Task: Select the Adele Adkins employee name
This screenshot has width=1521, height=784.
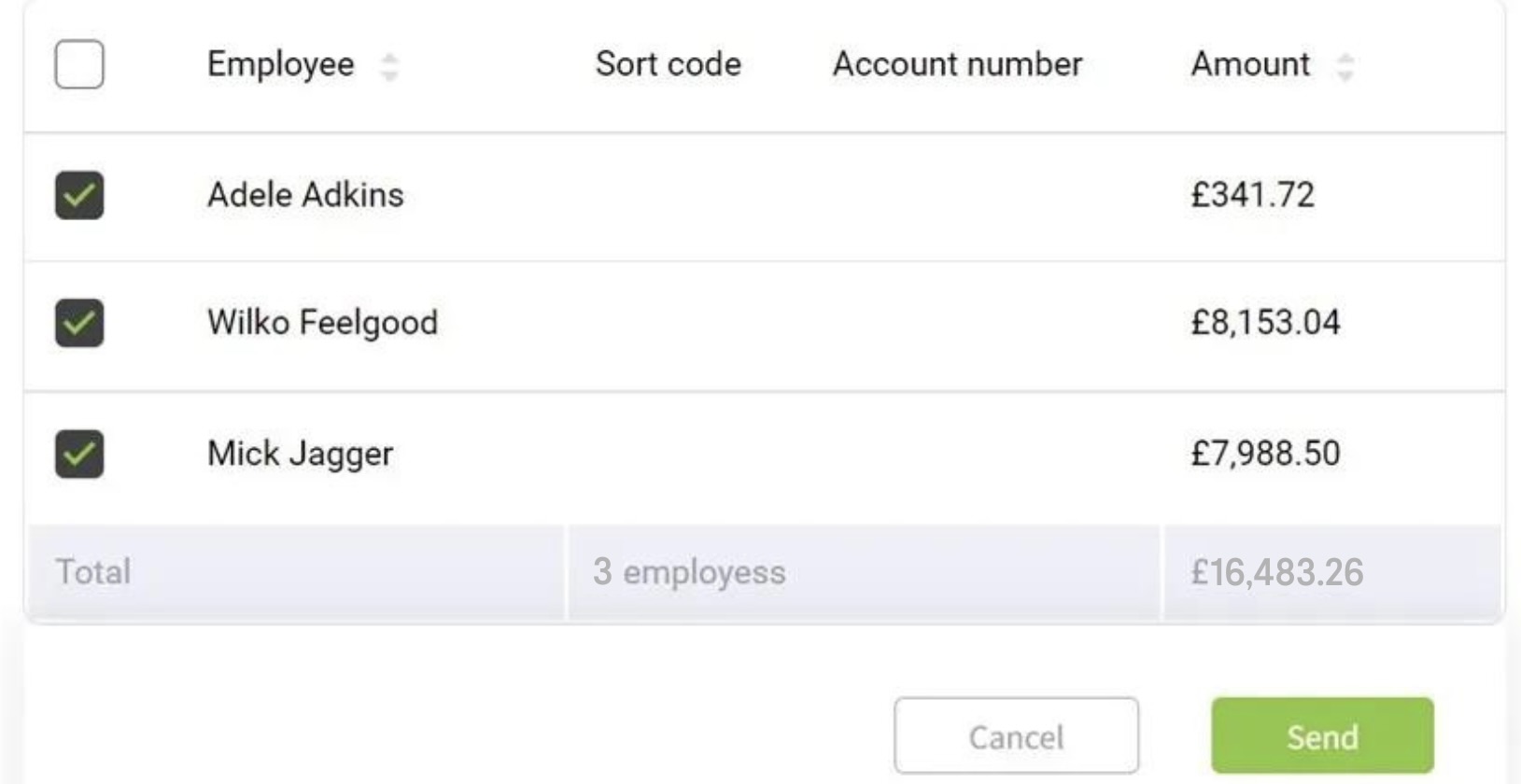Action: (305, 195)
